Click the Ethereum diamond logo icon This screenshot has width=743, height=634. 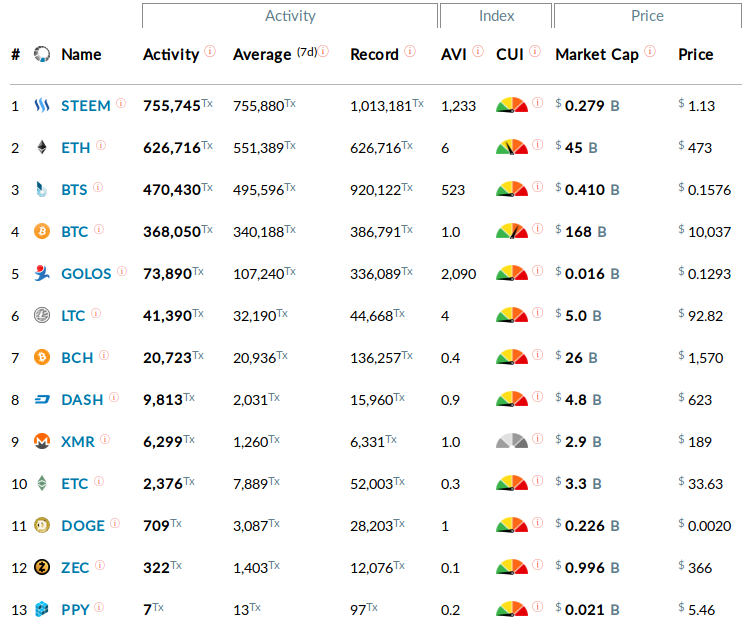(42, 147)
